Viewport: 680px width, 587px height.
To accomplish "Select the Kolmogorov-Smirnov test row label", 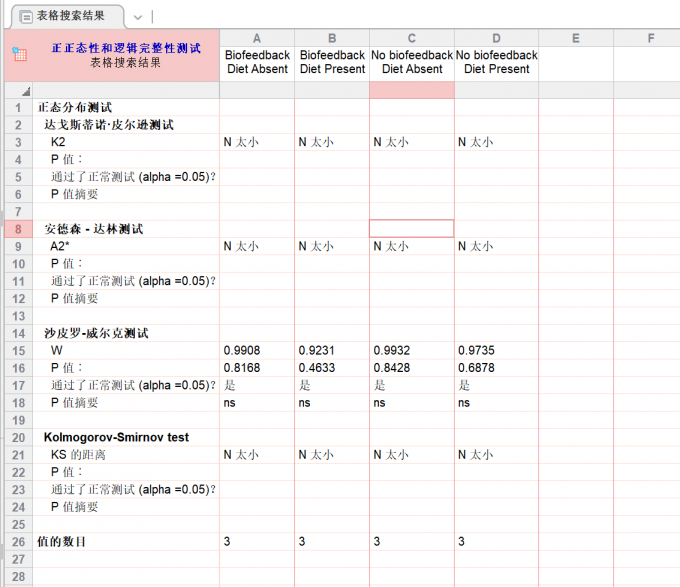I will click(116, 438).
